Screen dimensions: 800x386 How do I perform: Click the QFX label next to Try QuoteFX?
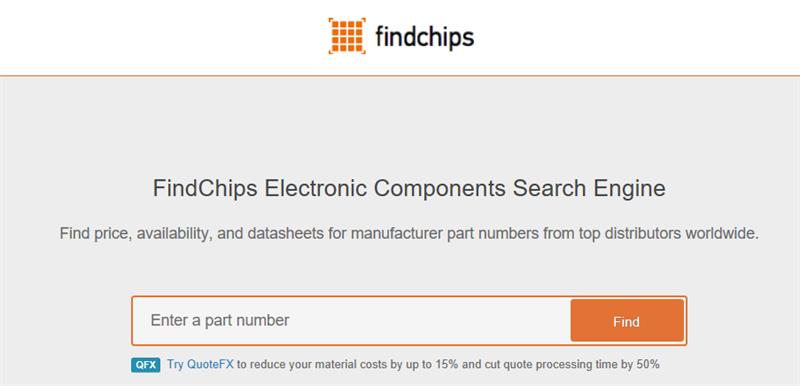[x=145, y=365]
